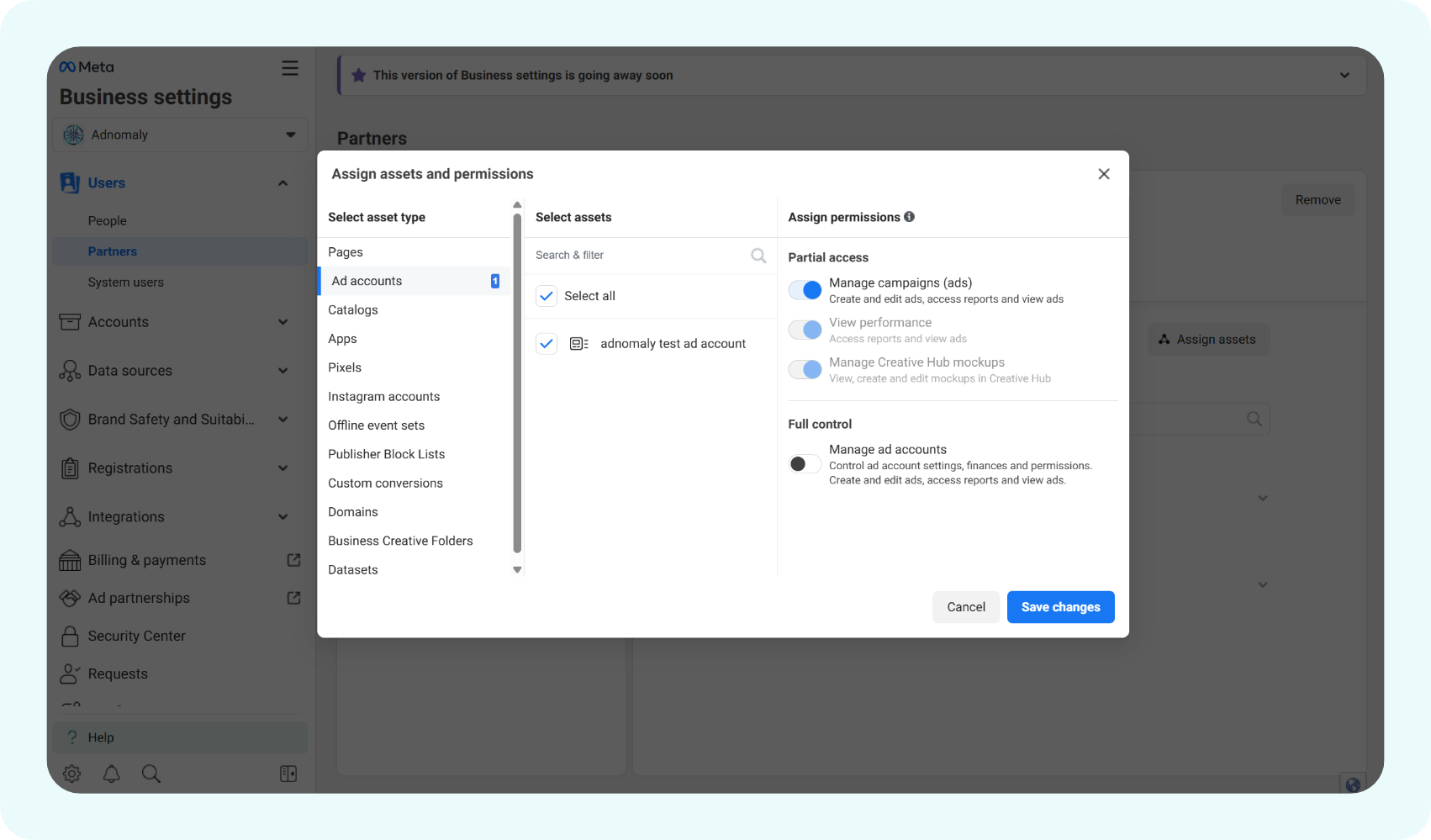The width and height of the screenshot is (1431, 840).
Task: Uncheck adnomaly test ad account checkbox
Action: (x=547, y=344)
